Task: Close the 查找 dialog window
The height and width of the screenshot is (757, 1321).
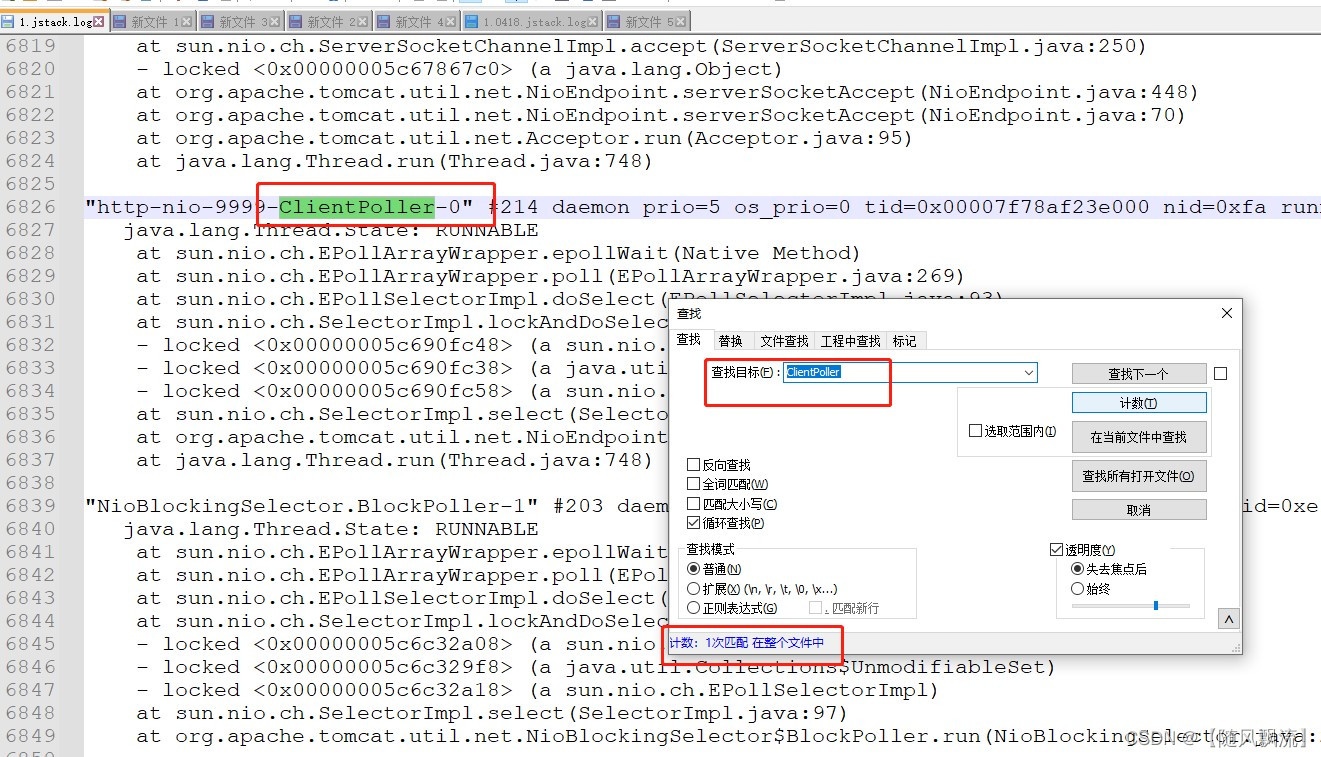Action: point(1227,314)
